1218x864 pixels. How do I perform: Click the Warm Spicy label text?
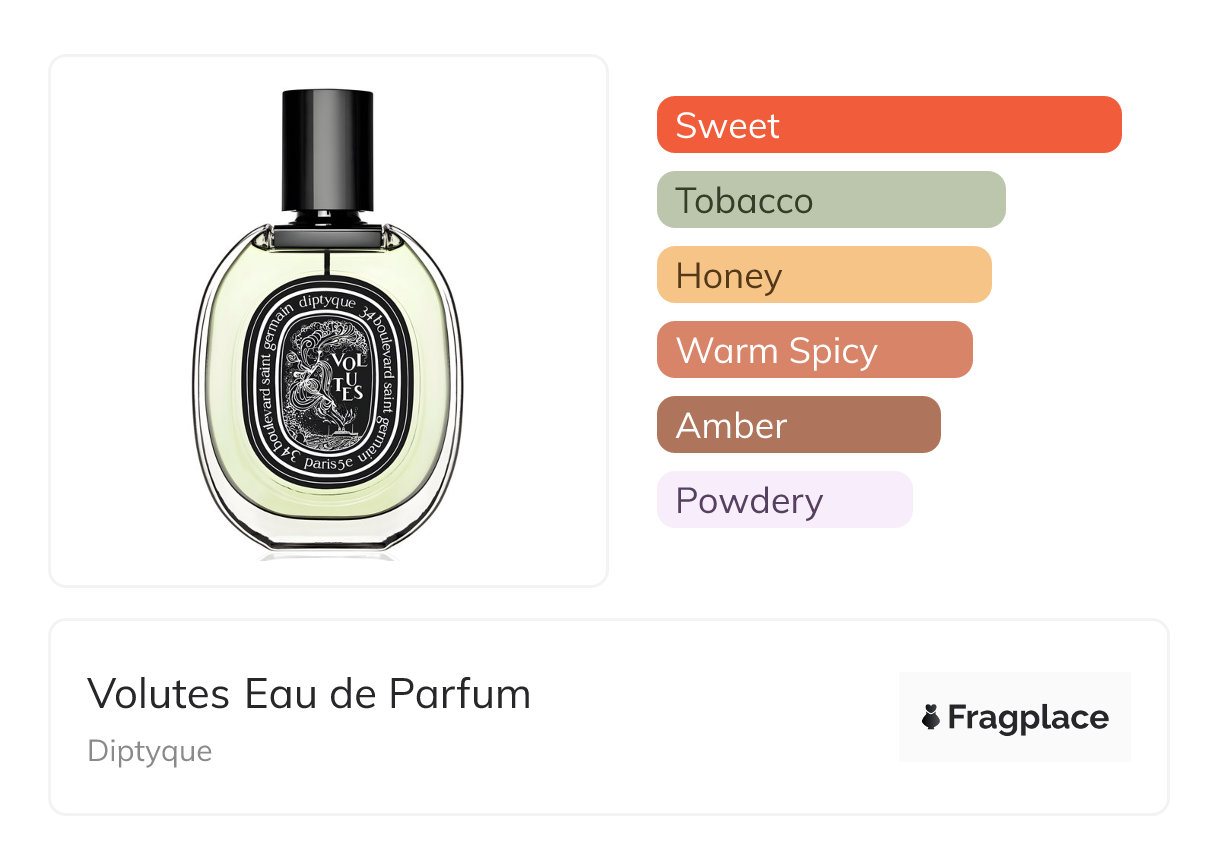[x=776, y=352]
